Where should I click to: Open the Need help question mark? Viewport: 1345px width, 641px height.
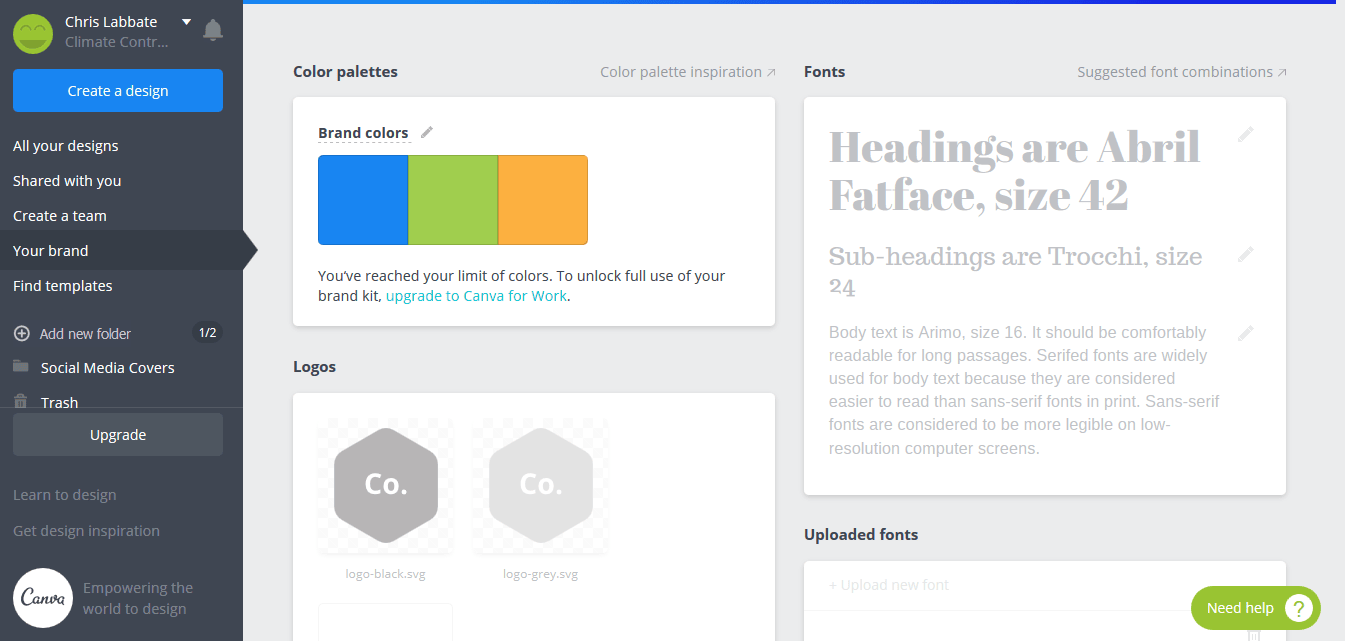[1299, 608]
